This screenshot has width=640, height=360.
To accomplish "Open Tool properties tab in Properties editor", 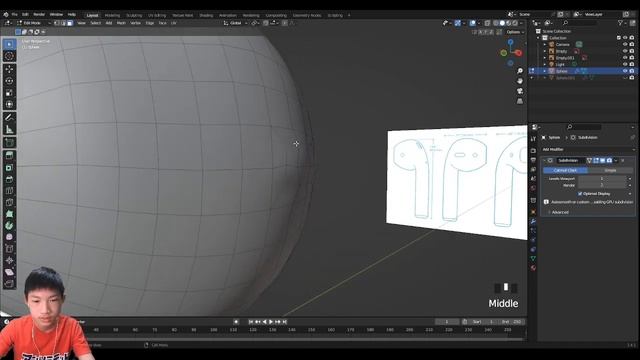I will tap(533, 140).
